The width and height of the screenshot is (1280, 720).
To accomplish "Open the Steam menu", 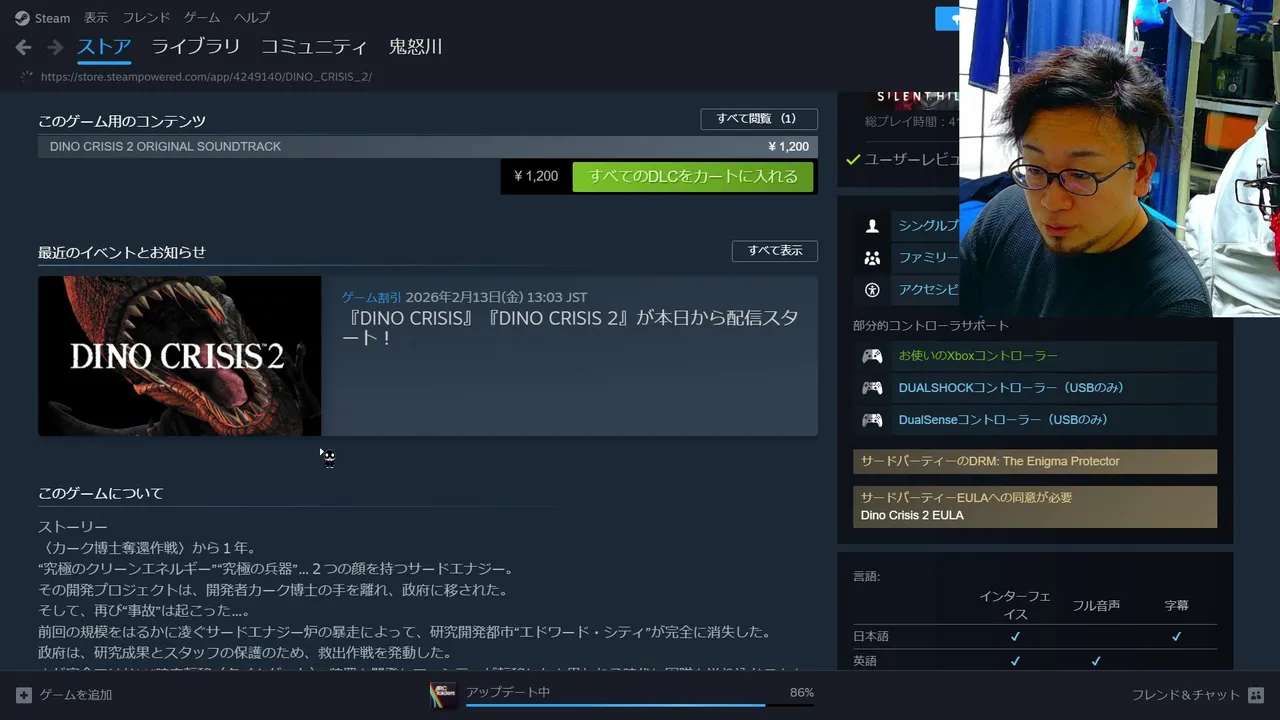I will (x=52, y=18).
